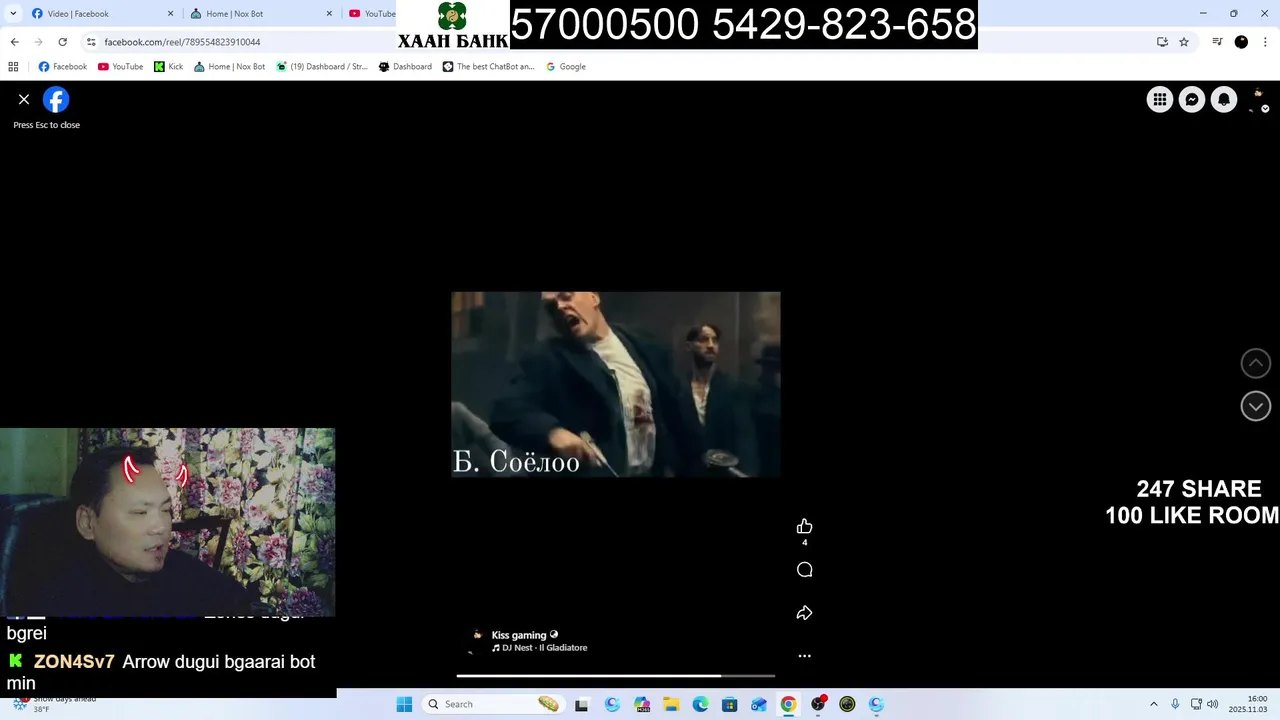1280x720 pixels.
Task: Bookmark this page with the star icon
Action: click(x=1184, y=42)
